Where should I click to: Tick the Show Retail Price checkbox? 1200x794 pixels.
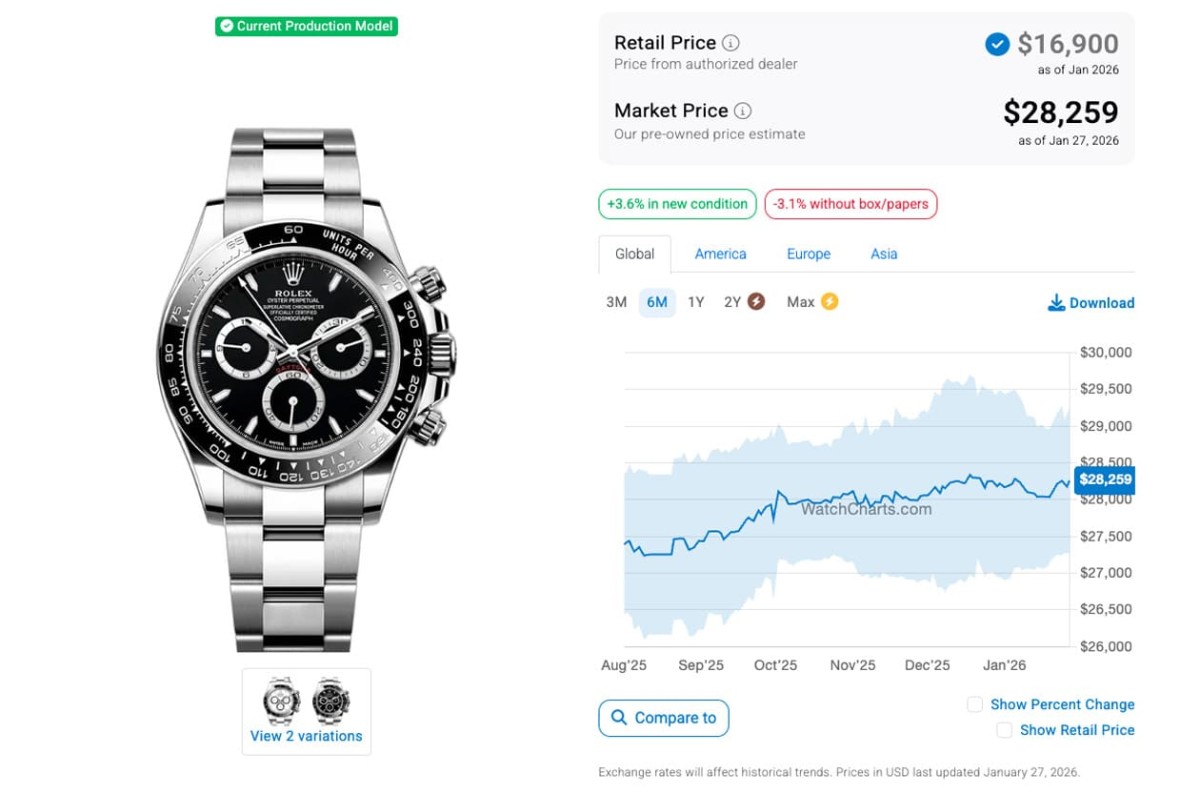point(1004,731)
